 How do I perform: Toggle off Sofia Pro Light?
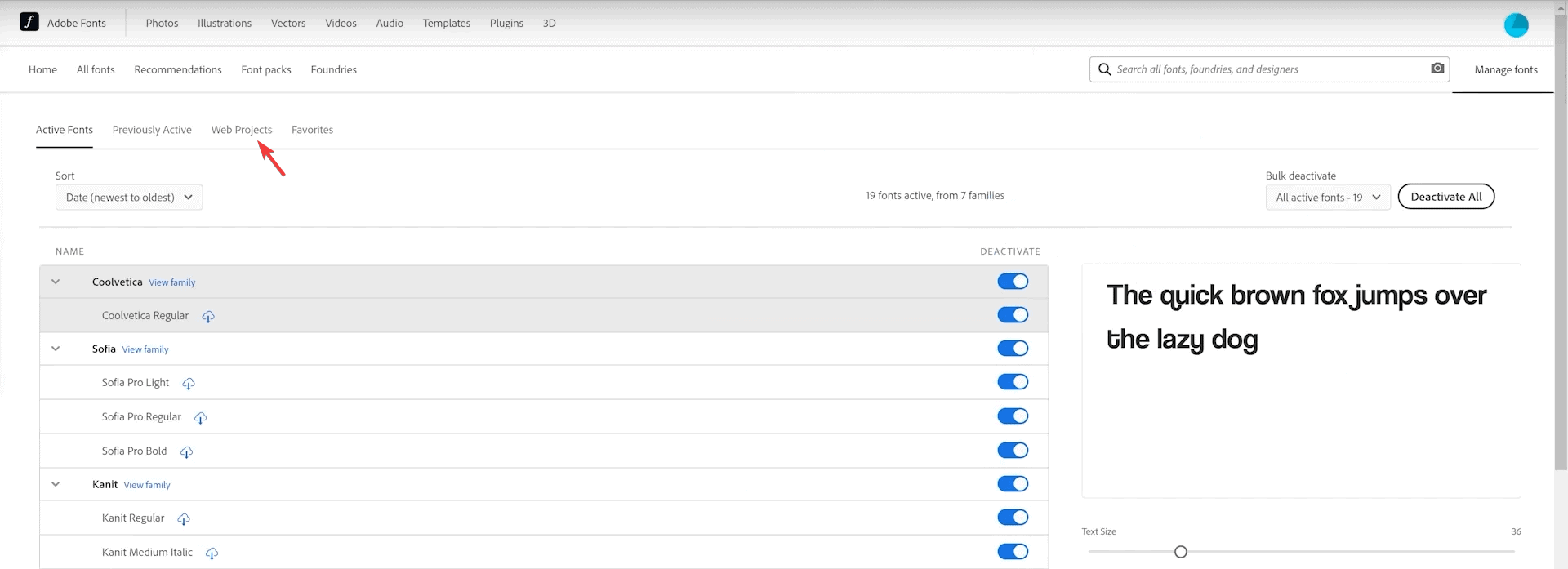click(1013, 382)
